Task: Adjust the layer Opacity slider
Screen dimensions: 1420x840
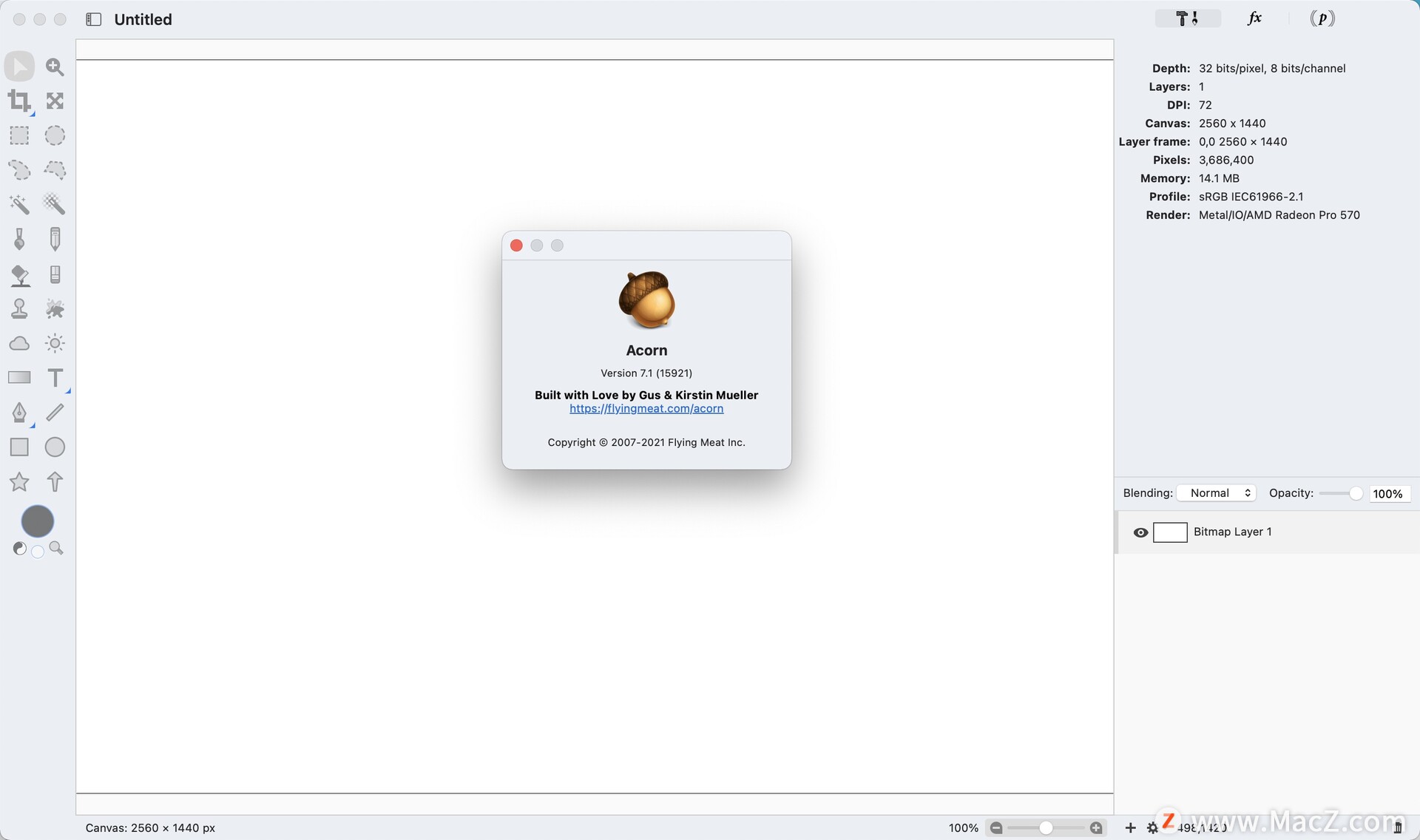Action: (x=1340, y=493)
